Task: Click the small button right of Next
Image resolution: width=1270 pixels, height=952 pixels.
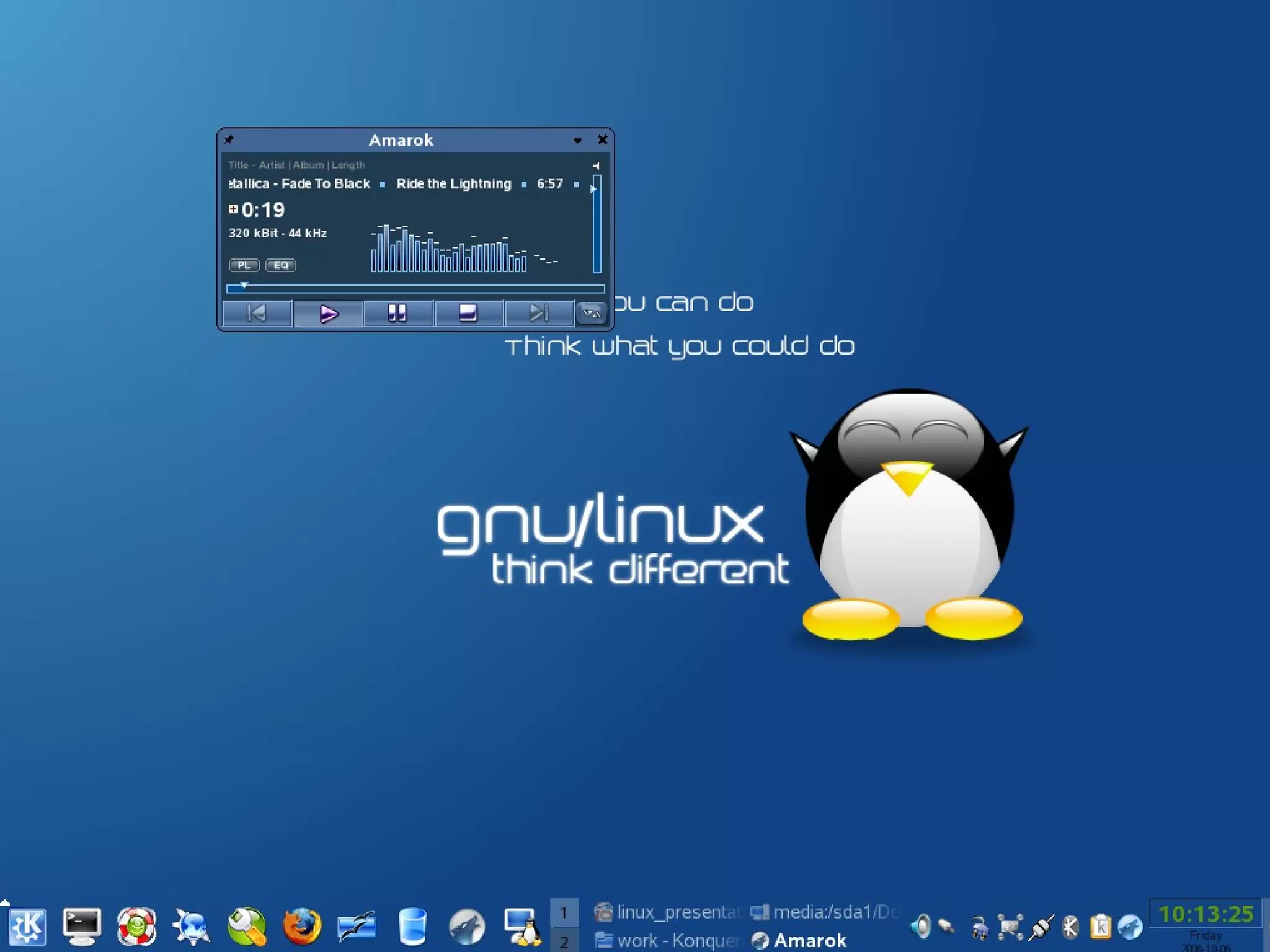Action: pyautogui.click(x=592, y=313)
